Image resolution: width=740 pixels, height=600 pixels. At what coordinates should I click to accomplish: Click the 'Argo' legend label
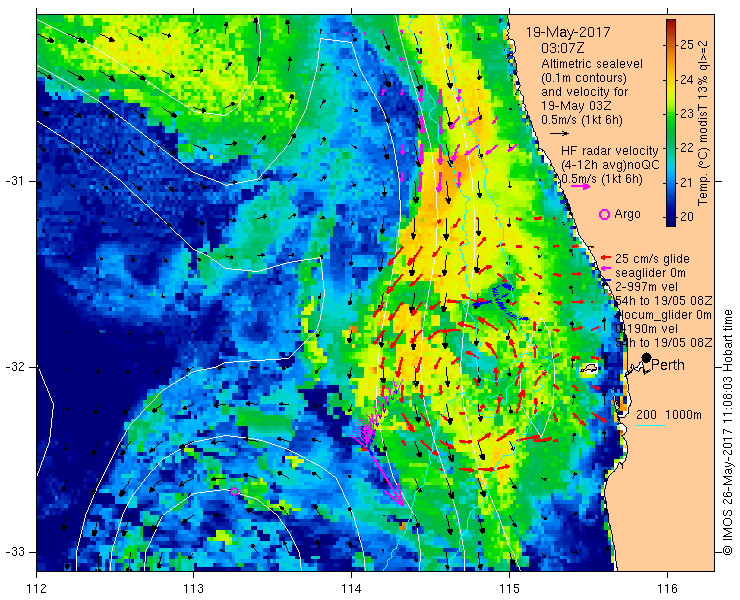tap(627, 214)
